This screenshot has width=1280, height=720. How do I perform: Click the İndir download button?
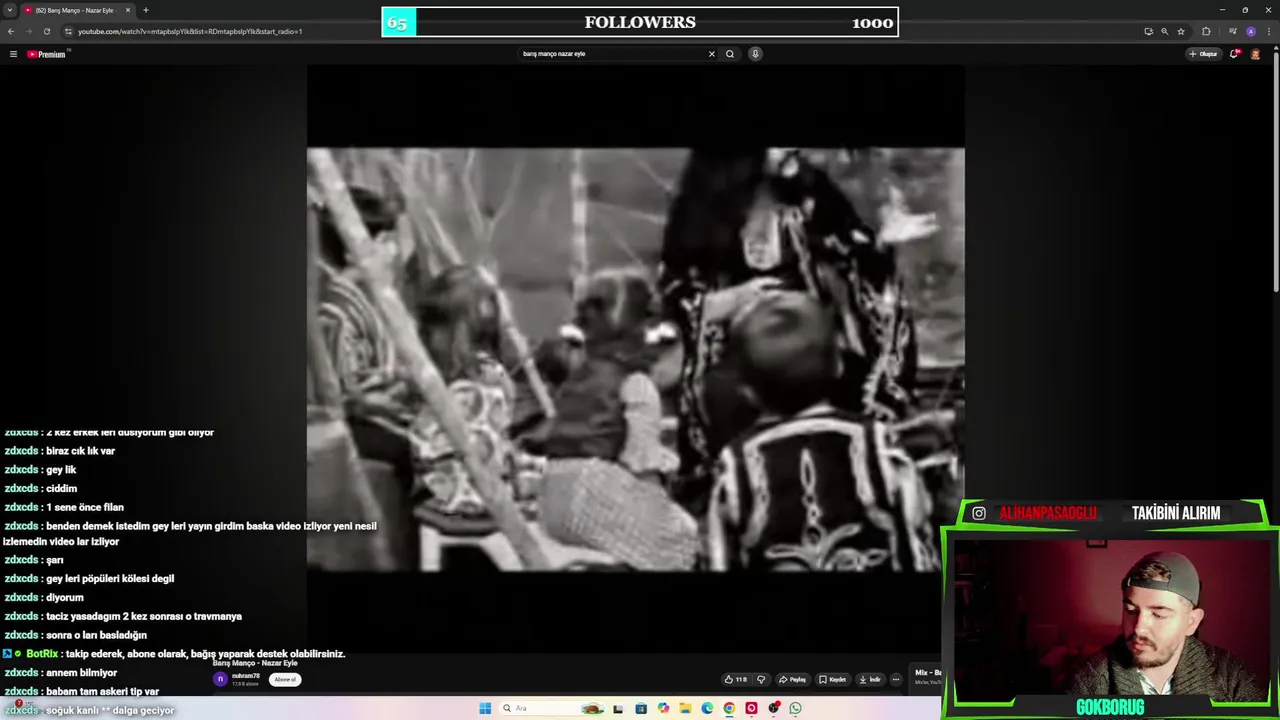click(x=870, y=679)
